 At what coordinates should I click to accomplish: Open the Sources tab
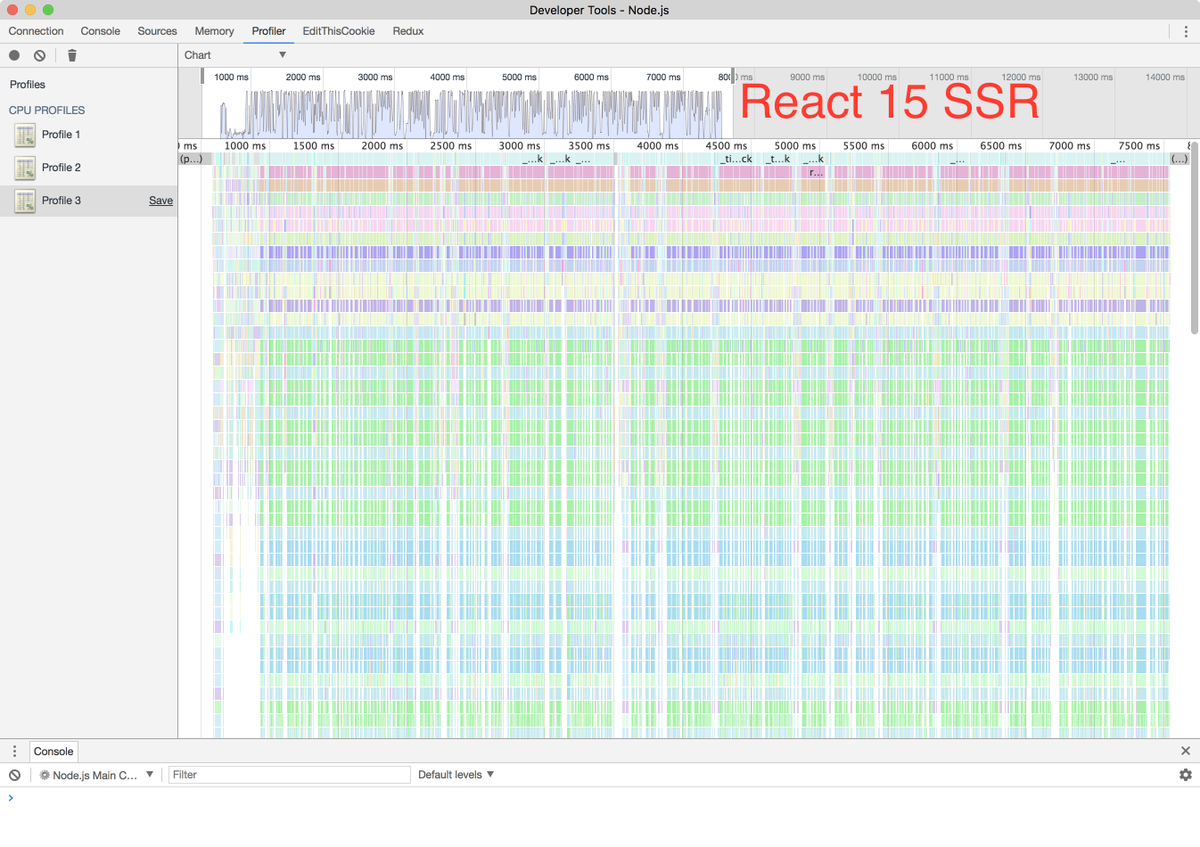click(x=157, y=31)
